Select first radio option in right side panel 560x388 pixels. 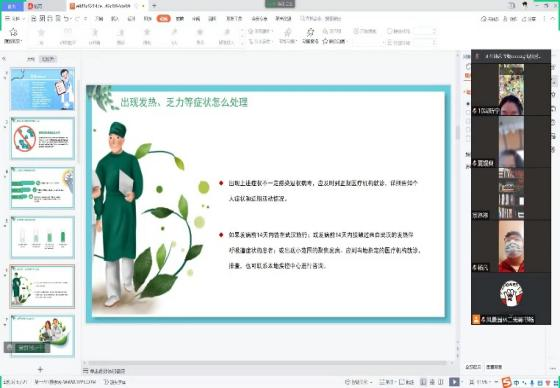468,104
